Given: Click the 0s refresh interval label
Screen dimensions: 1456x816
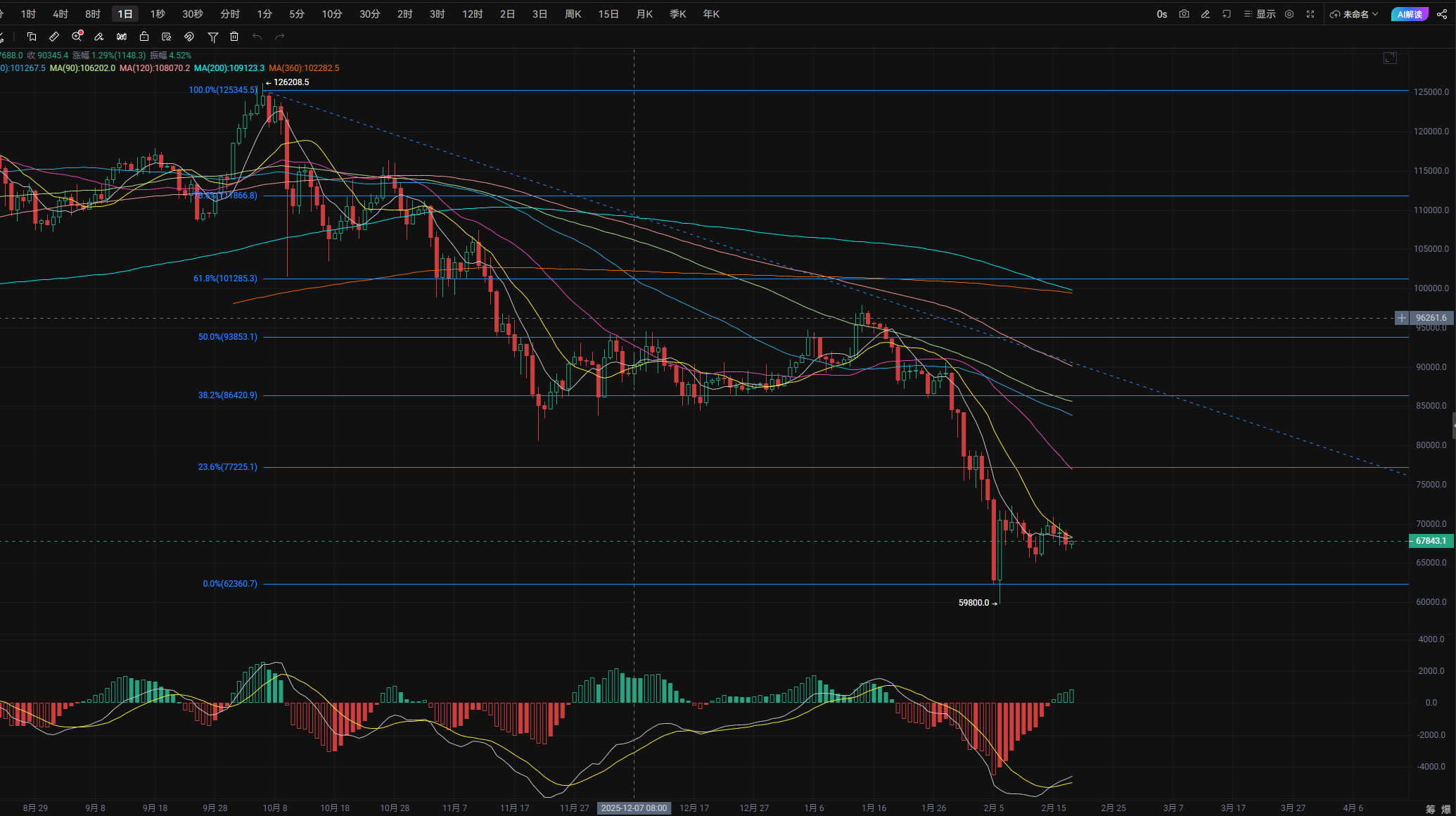Looking at the screenshot, I should pyautogui.click(x=1161, y=14).
